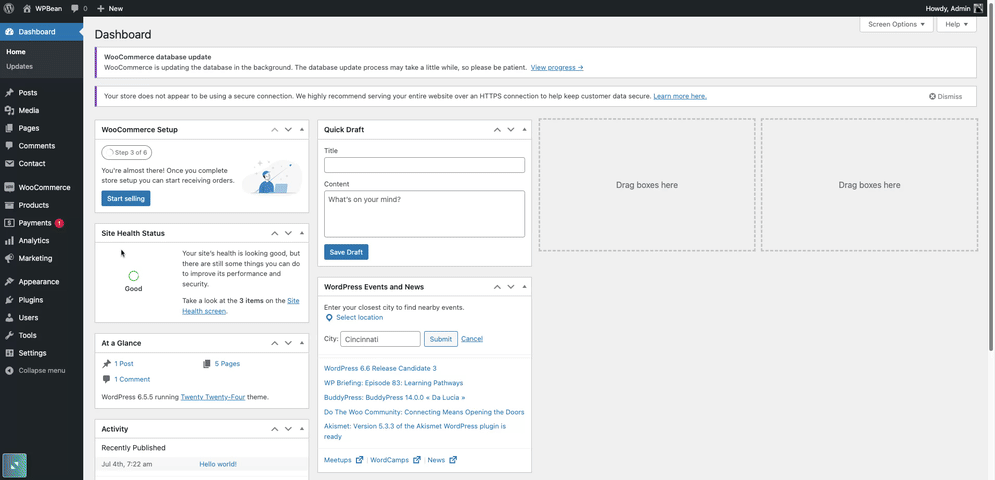This screenshot has width=995, height=480.
Task: Open Products icon in sidebar
Action: 9,205
